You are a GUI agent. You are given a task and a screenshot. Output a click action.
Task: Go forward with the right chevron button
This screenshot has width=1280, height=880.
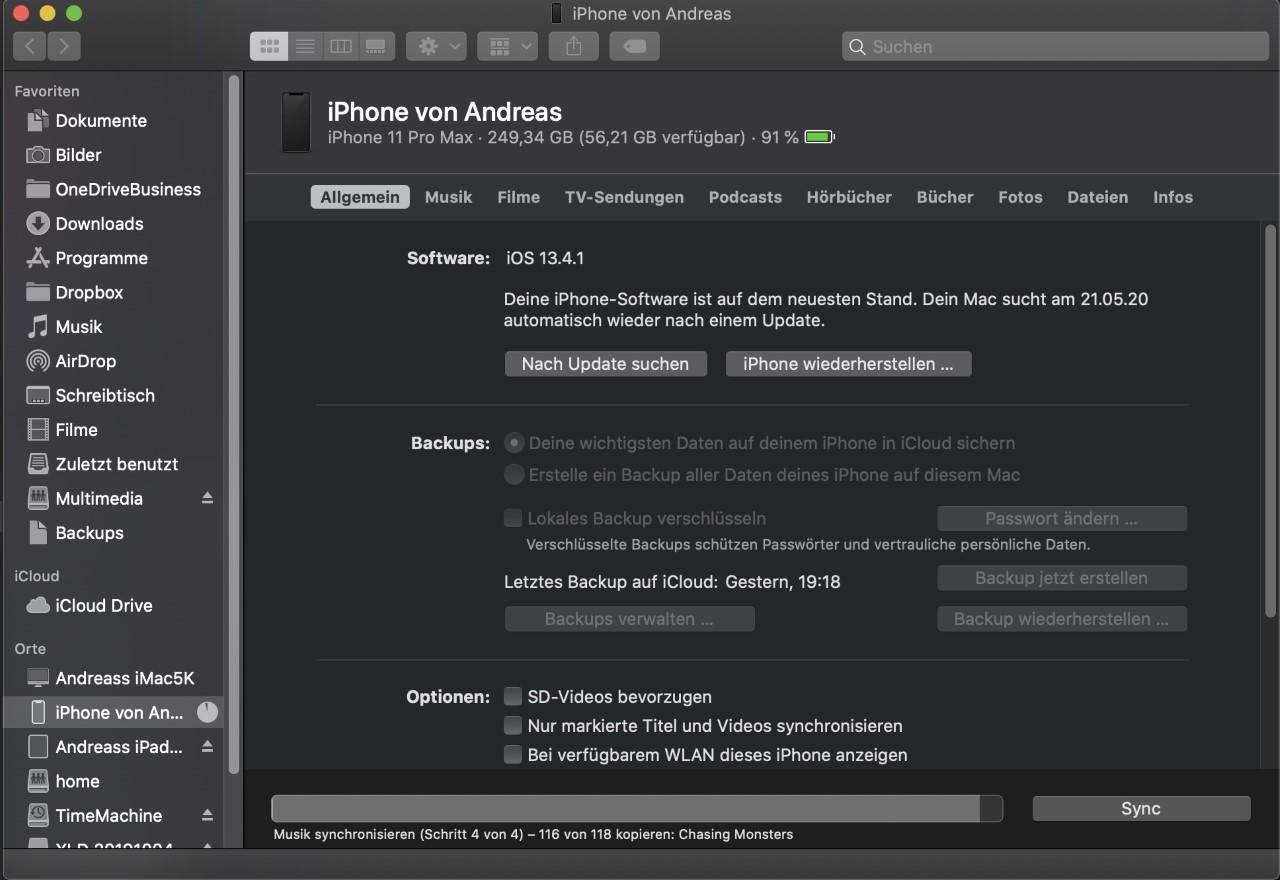[64, 46]
